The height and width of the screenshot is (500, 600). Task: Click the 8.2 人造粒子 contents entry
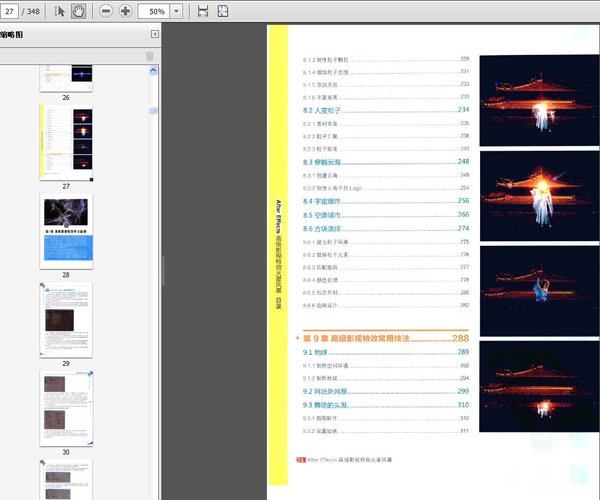[322, 110]
